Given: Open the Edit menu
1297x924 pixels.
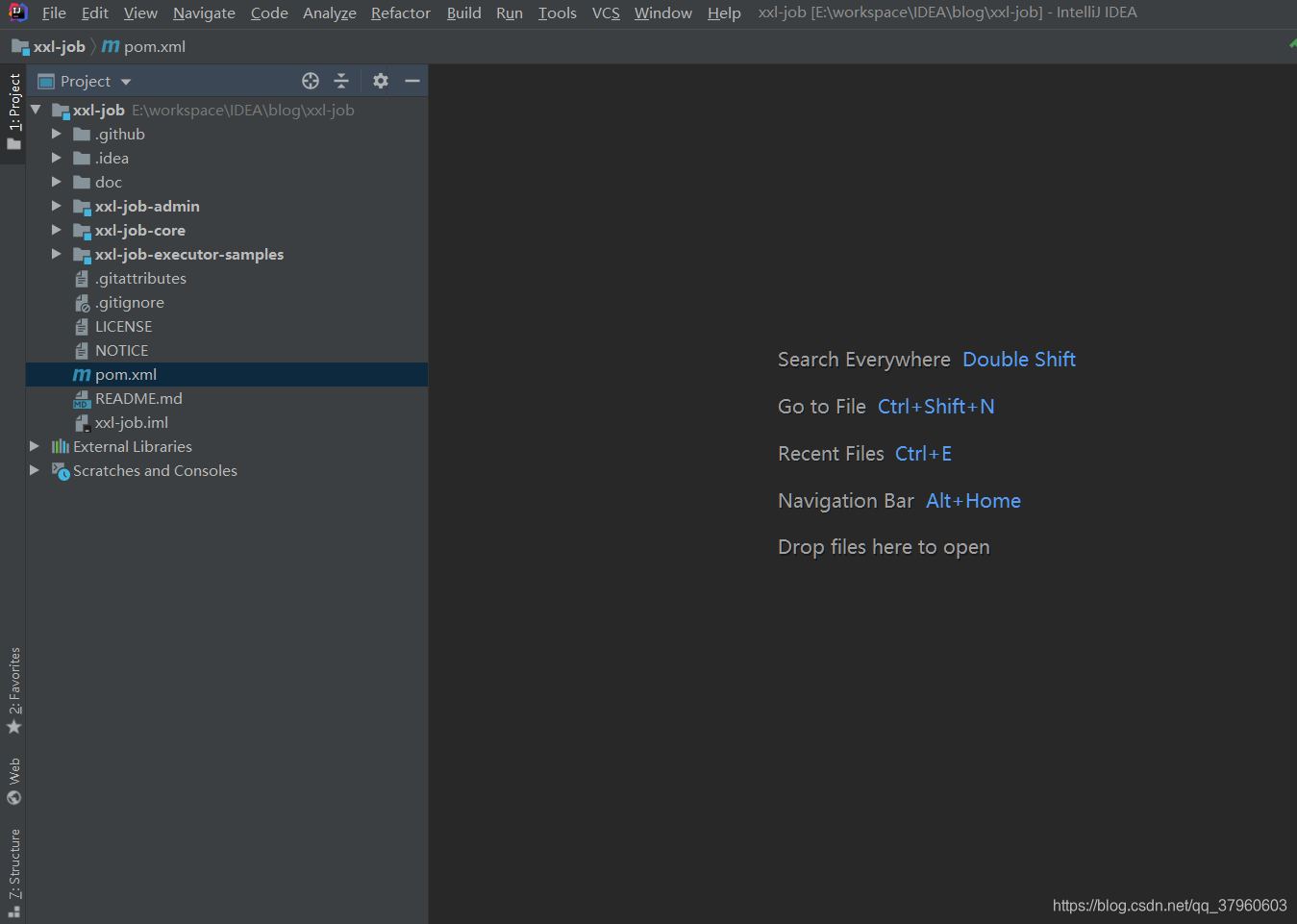Looking at the screenshot, I should 94,12.
